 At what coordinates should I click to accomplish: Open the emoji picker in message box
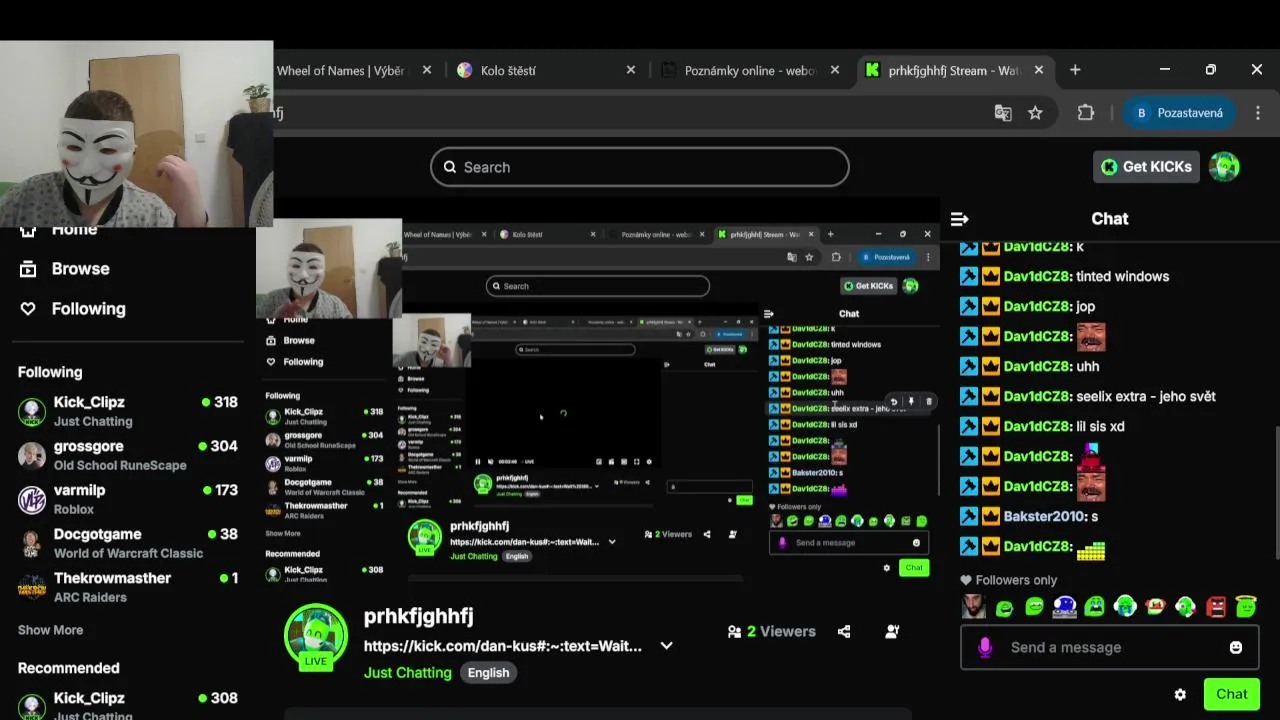click(1236, 647)
